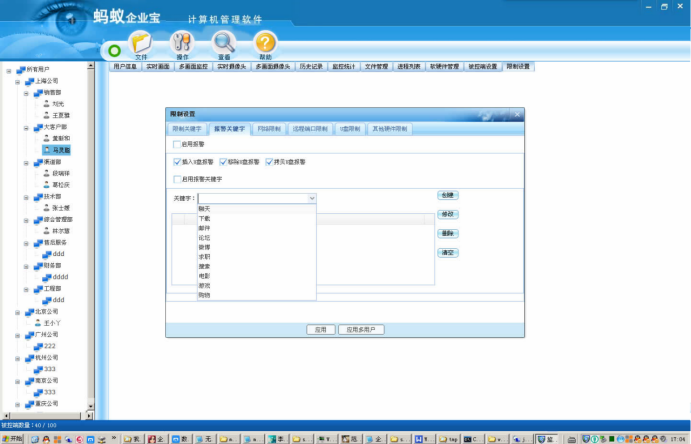This screenshot has width=691, height=444.
Task: Click the 关键字 combo box arrow
Action: coord(312,199)
